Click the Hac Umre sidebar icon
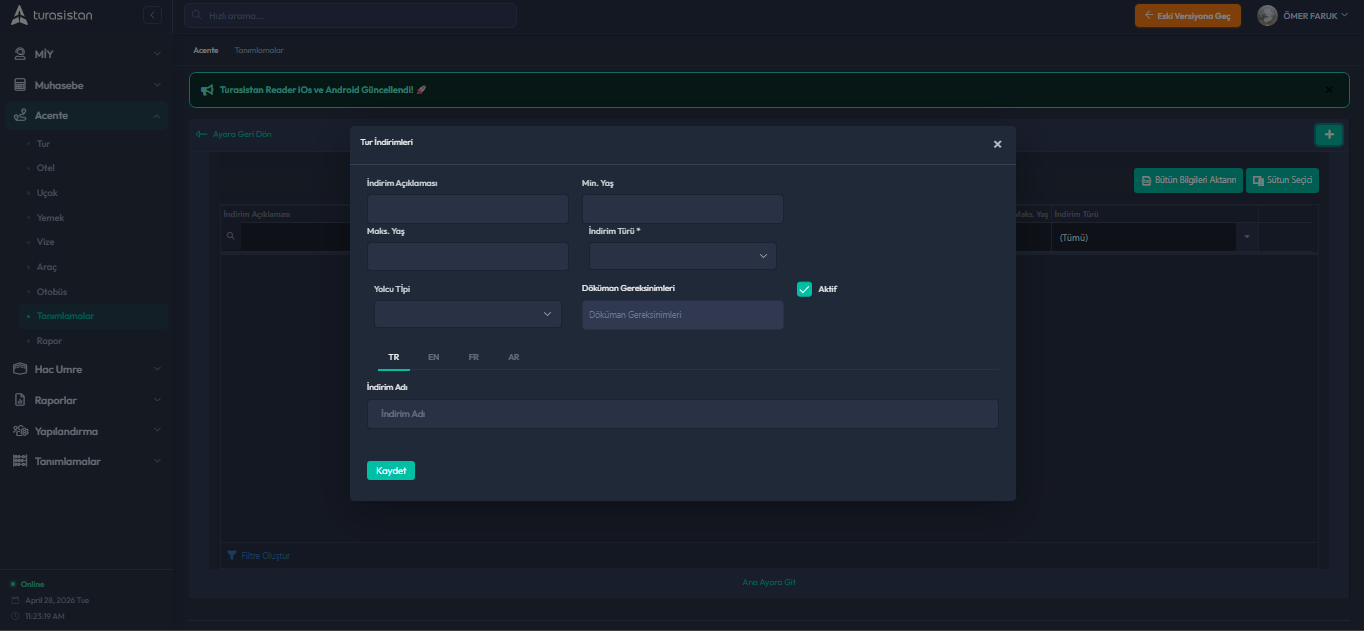Screen dimensions: 1364x631 point(19,369)
